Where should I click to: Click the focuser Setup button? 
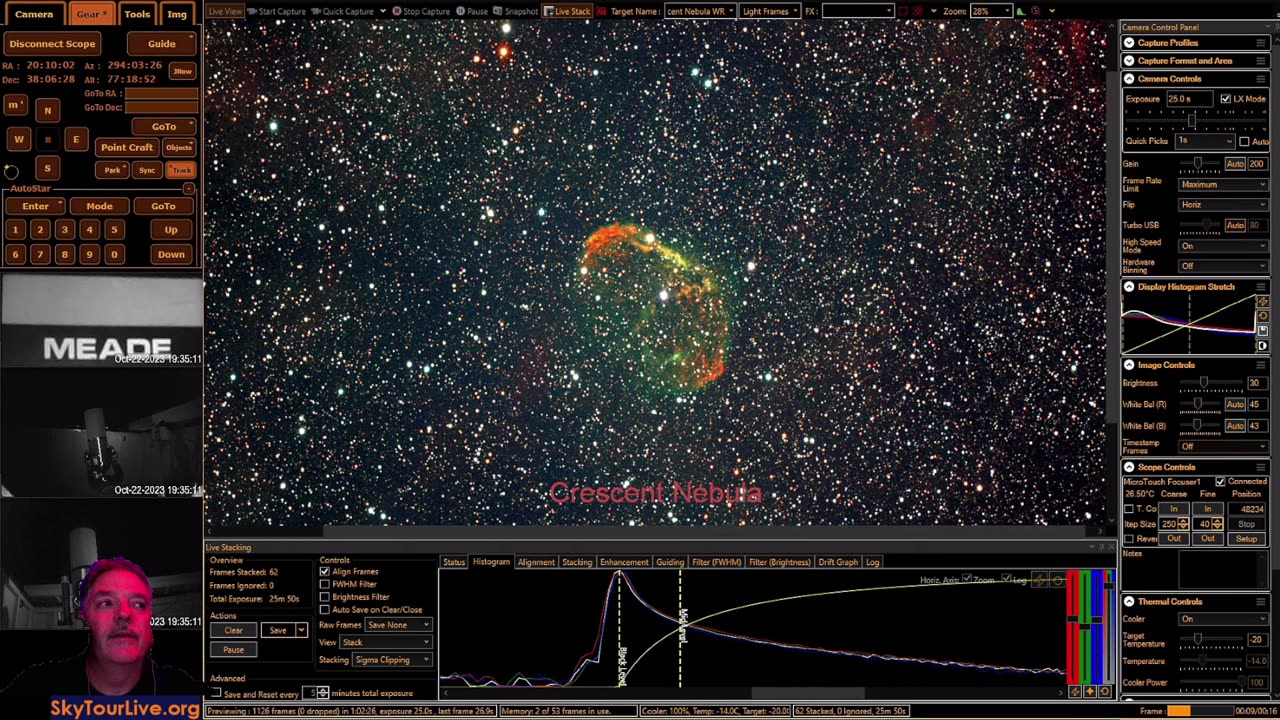tap(1246, 539)
